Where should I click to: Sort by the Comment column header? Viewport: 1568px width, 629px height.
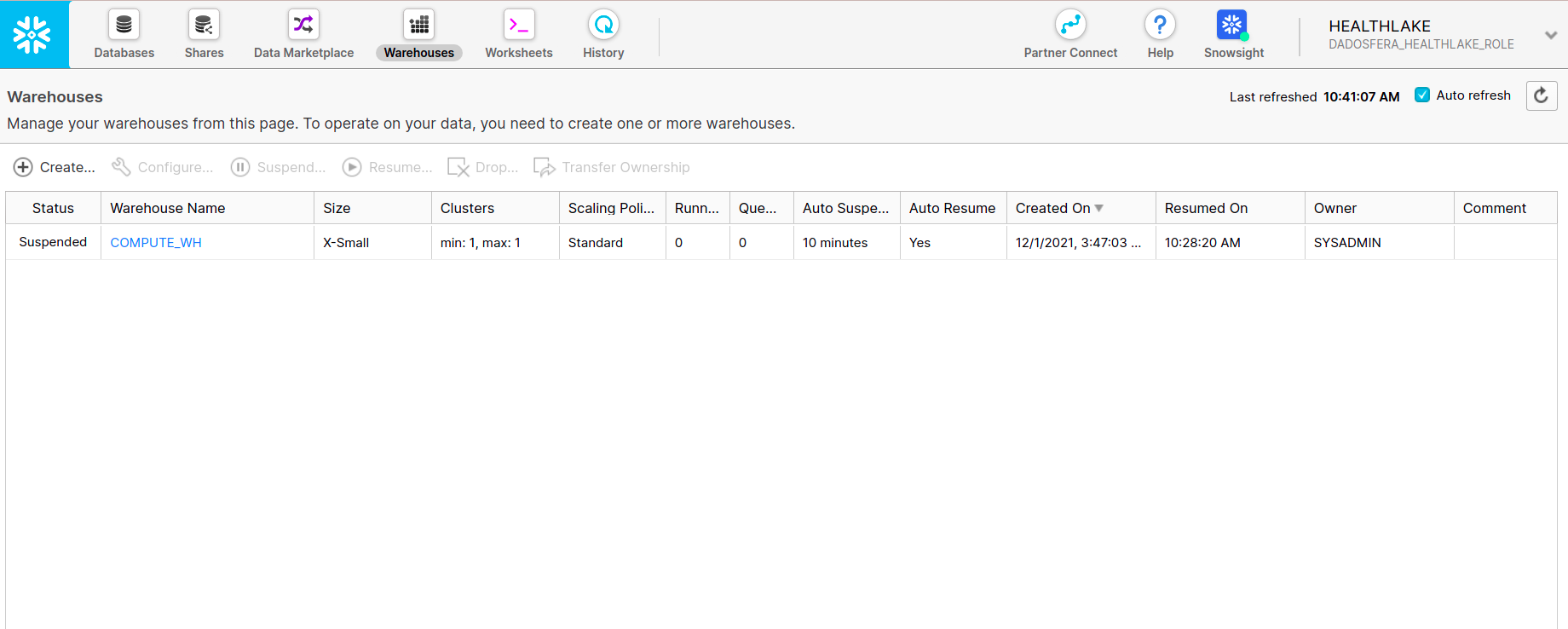1505,208
